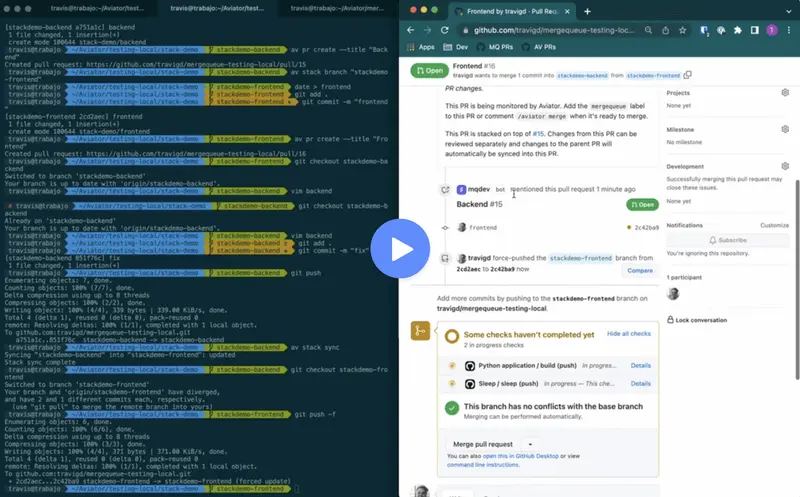This screenshot has height=497, width=800.
Task: Click the orange merge status icon
Action: [420, 331]
